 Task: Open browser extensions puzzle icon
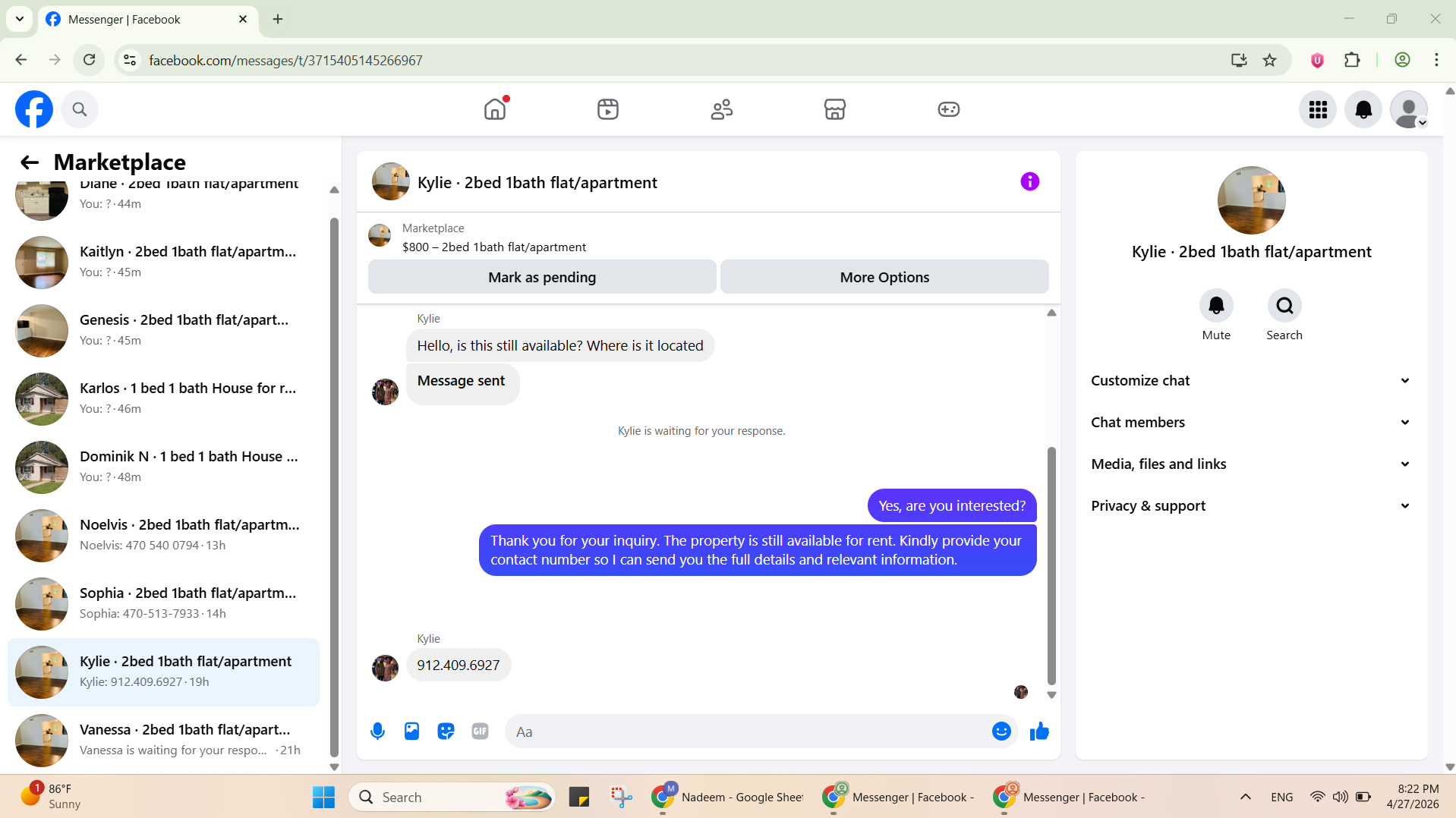[x=1352, y=60]
